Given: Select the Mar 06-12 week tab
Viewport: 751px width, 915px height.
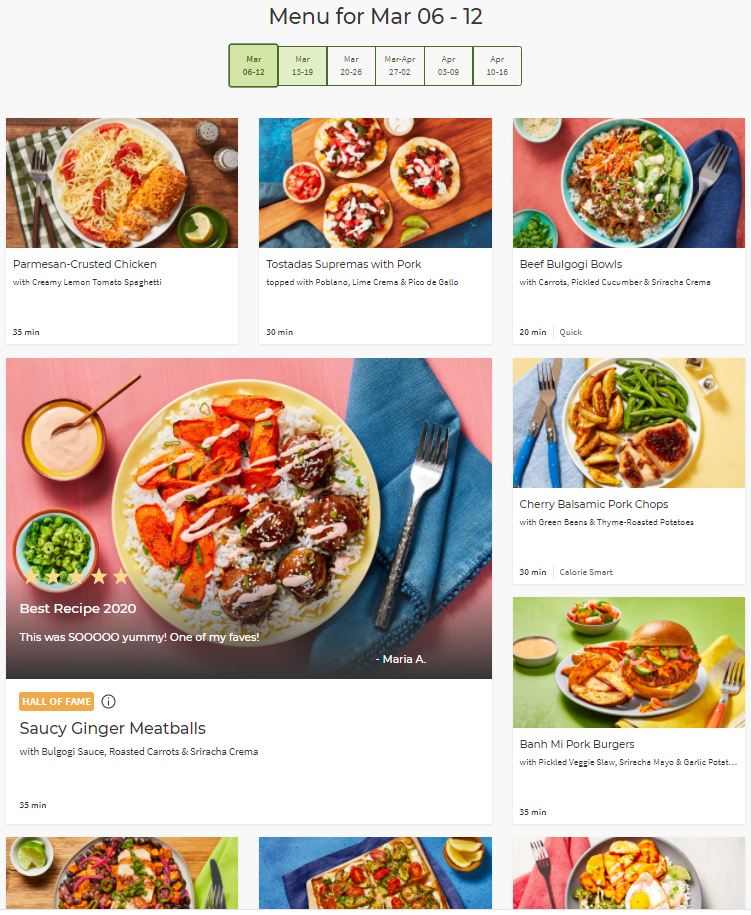Looking at the screenshot, I should 253,65.
